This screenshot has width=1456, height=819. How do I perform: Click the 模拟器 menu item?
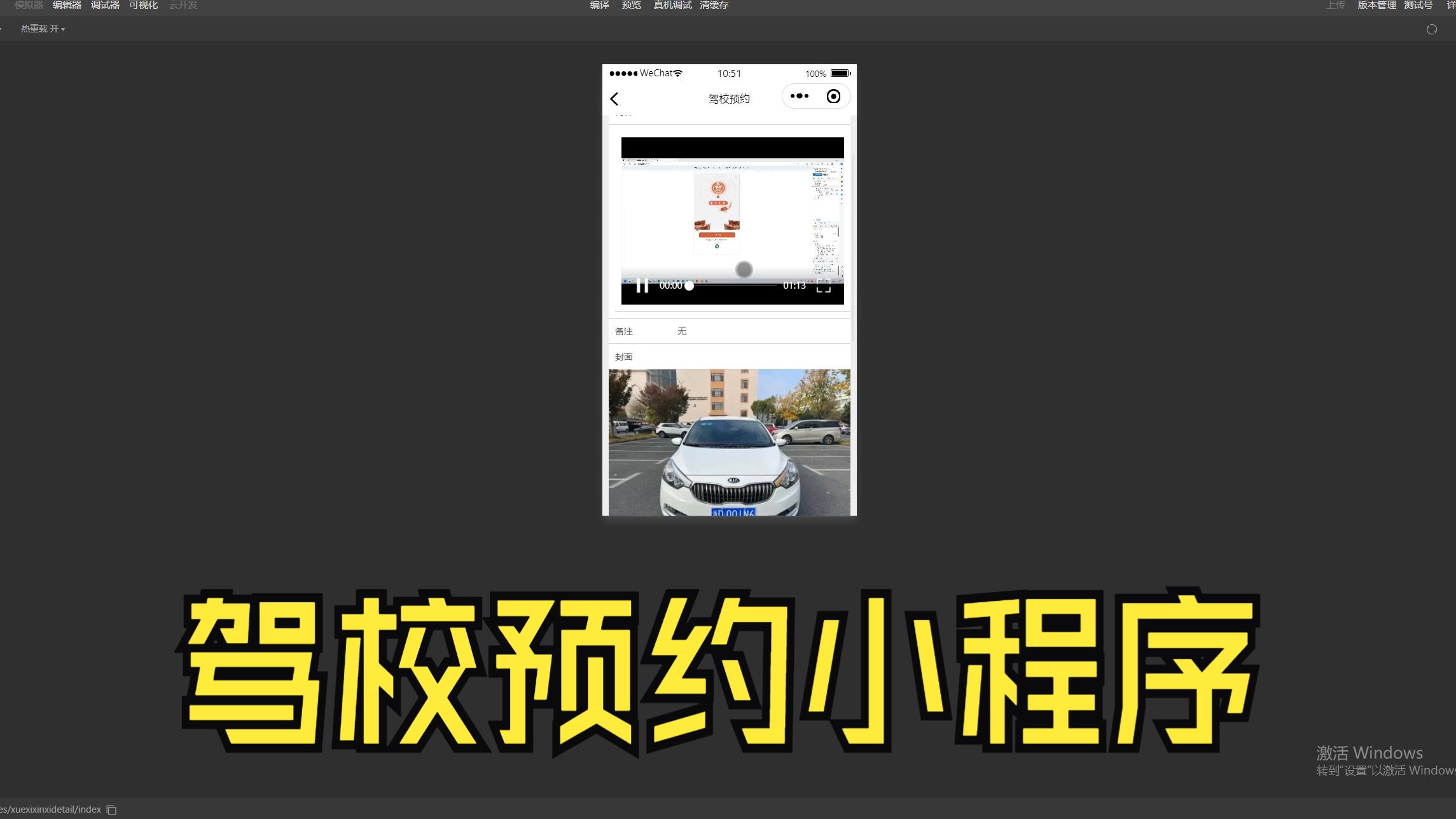(x=29, y=5)
